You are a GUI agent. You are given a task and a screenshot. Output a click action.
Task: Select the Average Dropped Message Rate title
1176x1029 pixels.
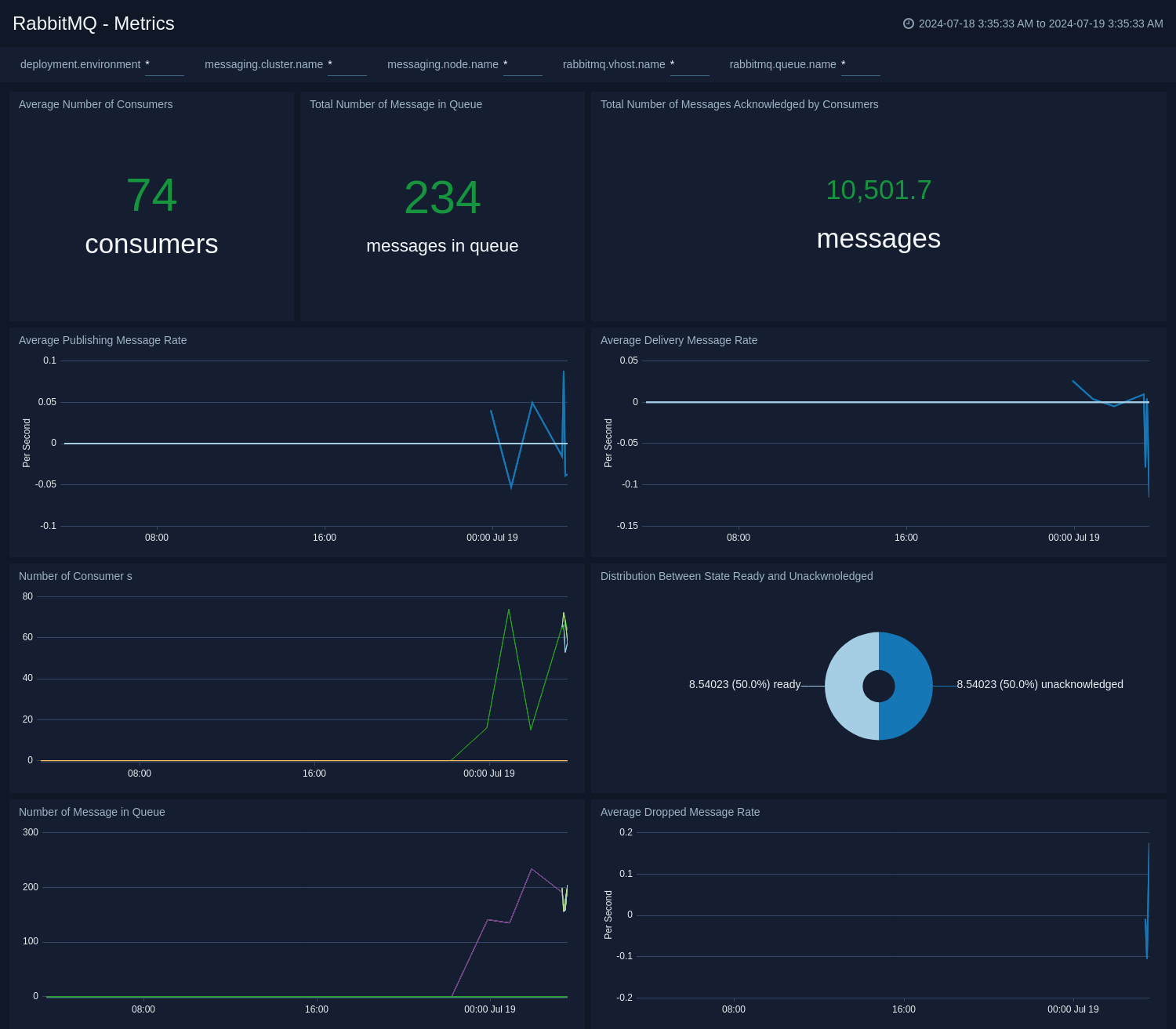coord(681,812)
